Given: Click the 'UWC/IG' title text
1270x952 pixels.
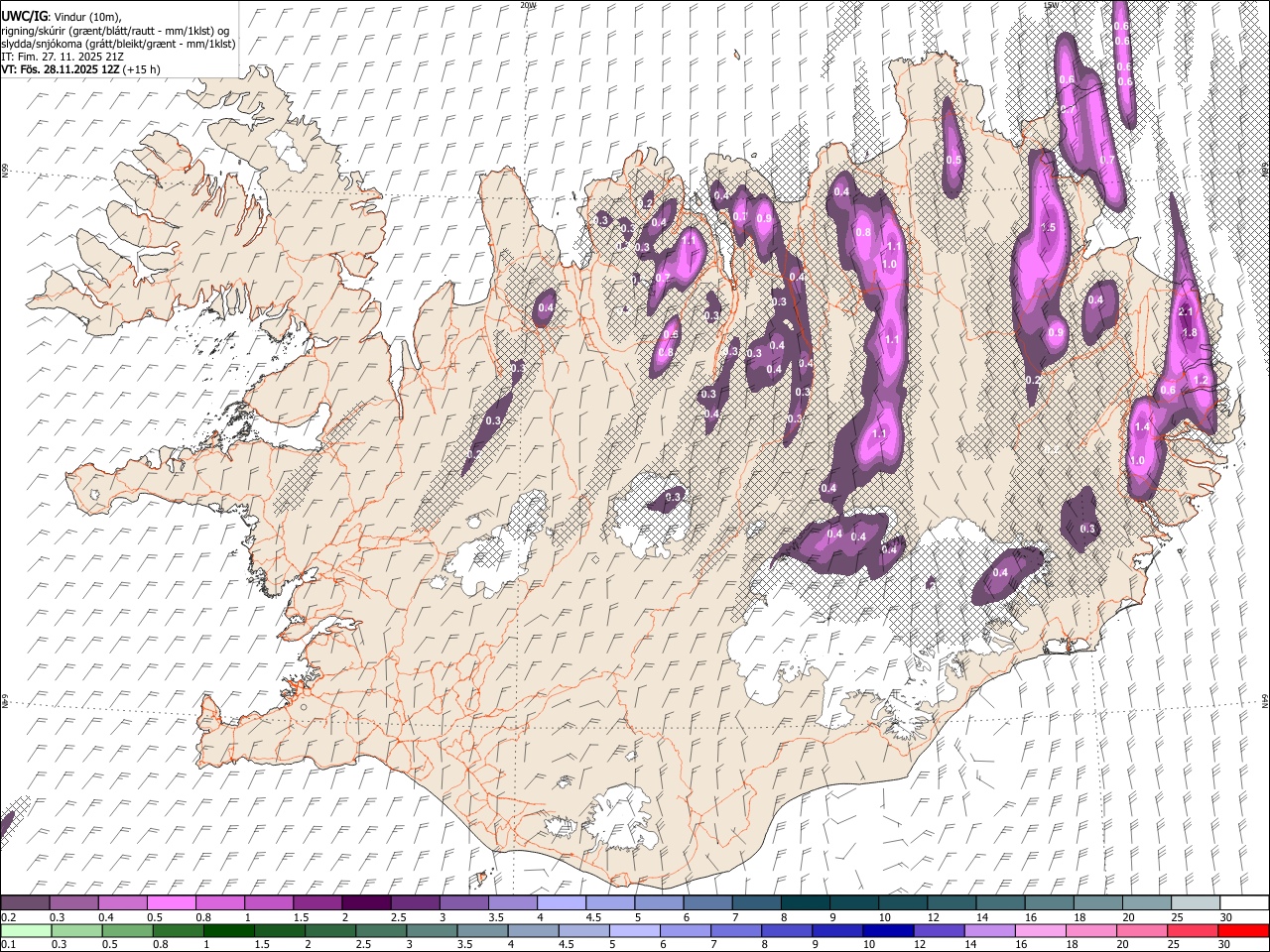Looking at the screenshot, I should click(24, 16).
